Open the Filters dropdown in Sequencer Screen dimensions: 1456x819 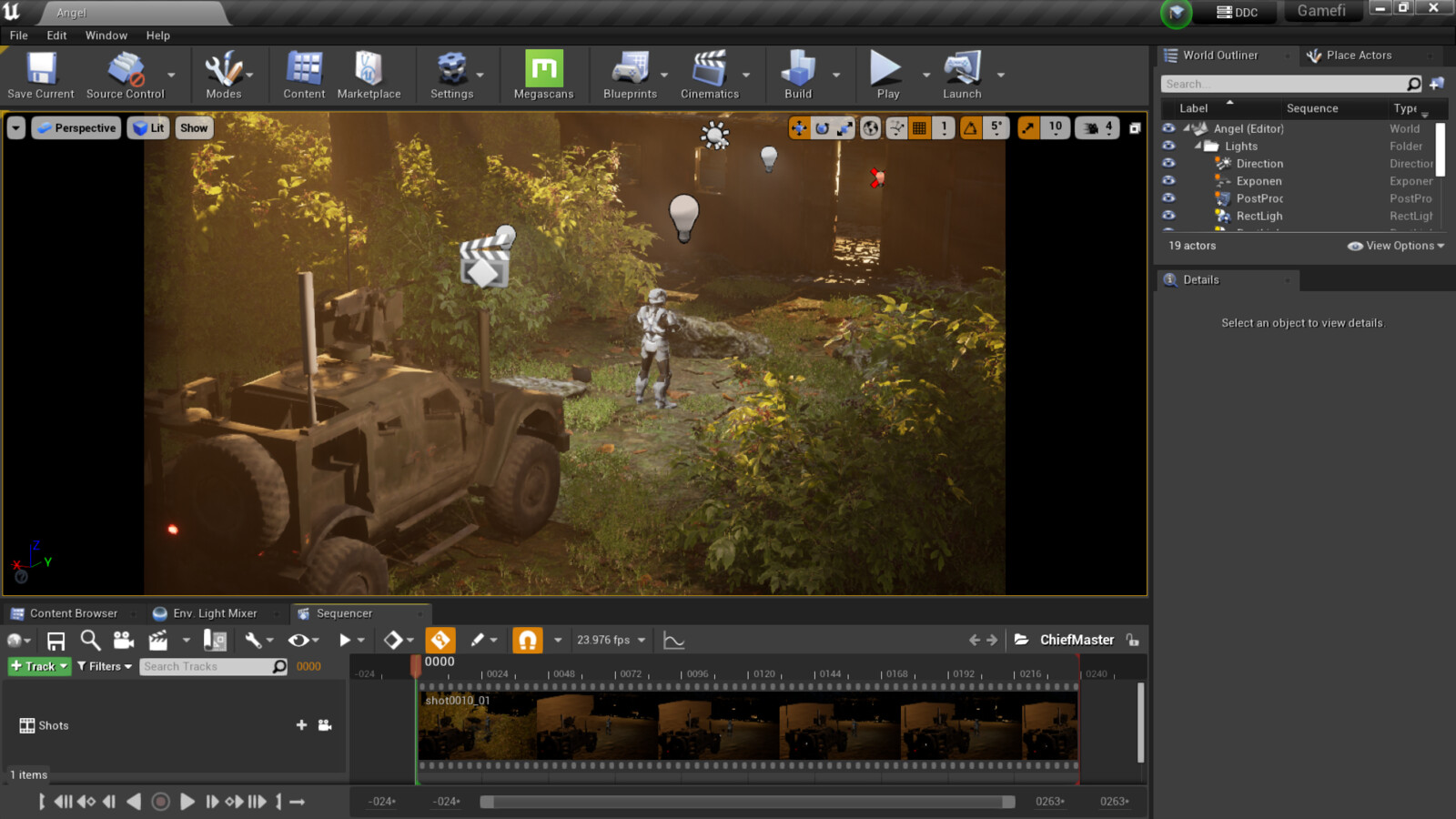103,666
